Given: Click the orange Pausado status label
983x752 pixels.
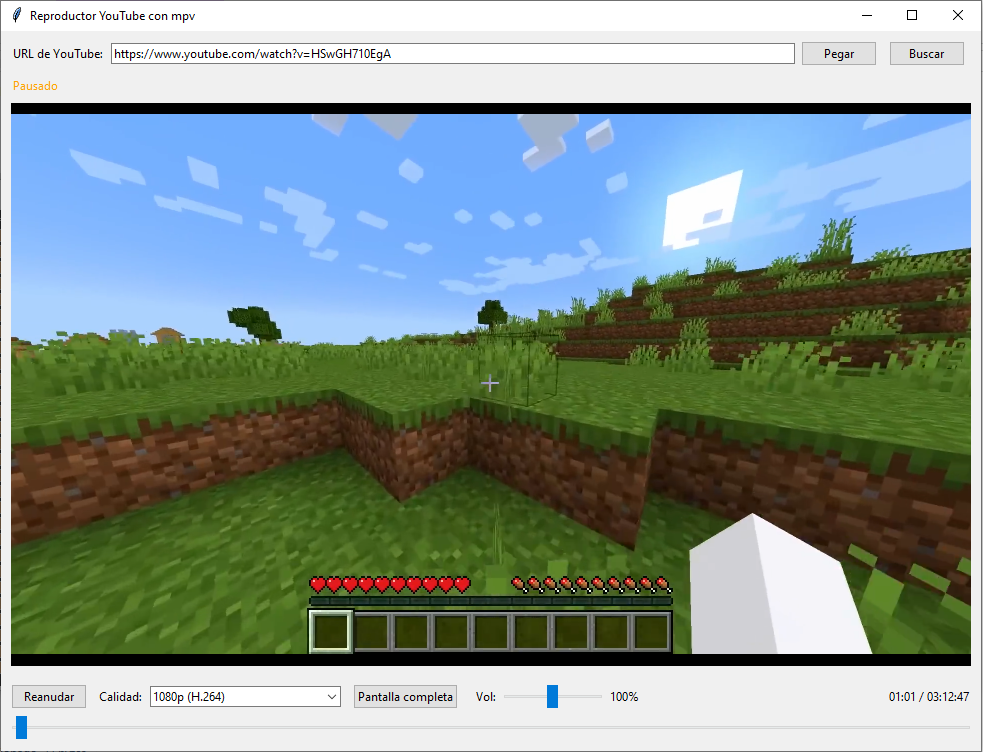Looking at the screenshot, I should pos(35,86).
